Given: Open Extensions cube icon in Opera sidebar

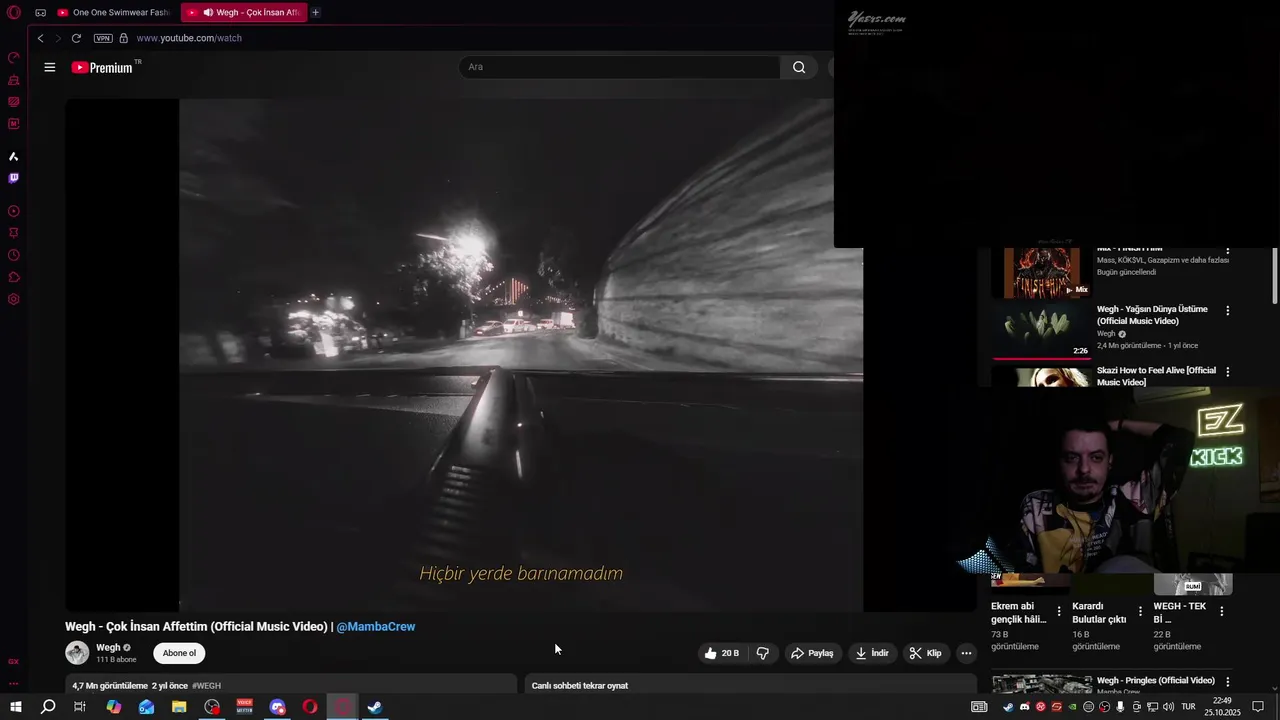Looking at the screenshot, I should 14,277.
